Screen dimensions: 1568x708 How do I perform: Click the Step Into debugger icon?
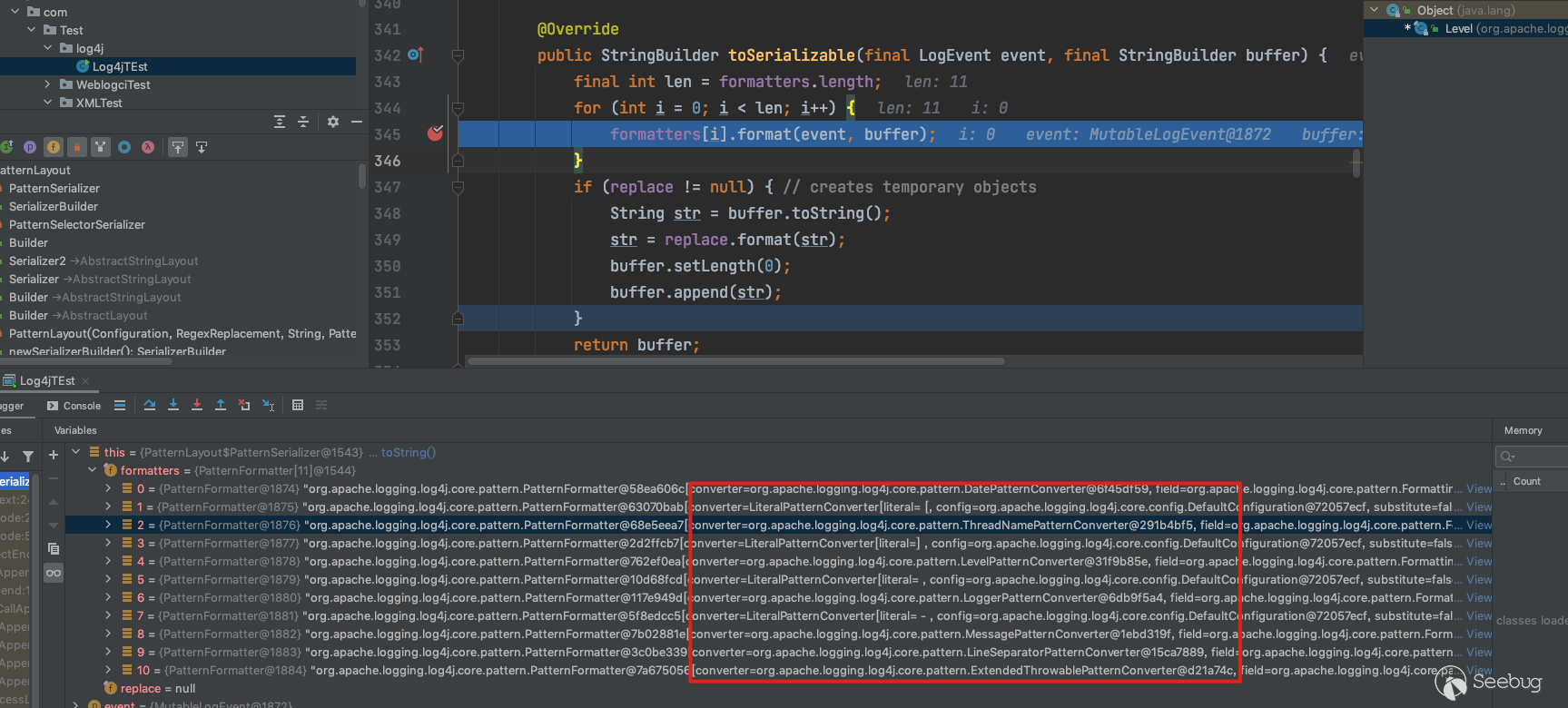click(x=173, y=406)
